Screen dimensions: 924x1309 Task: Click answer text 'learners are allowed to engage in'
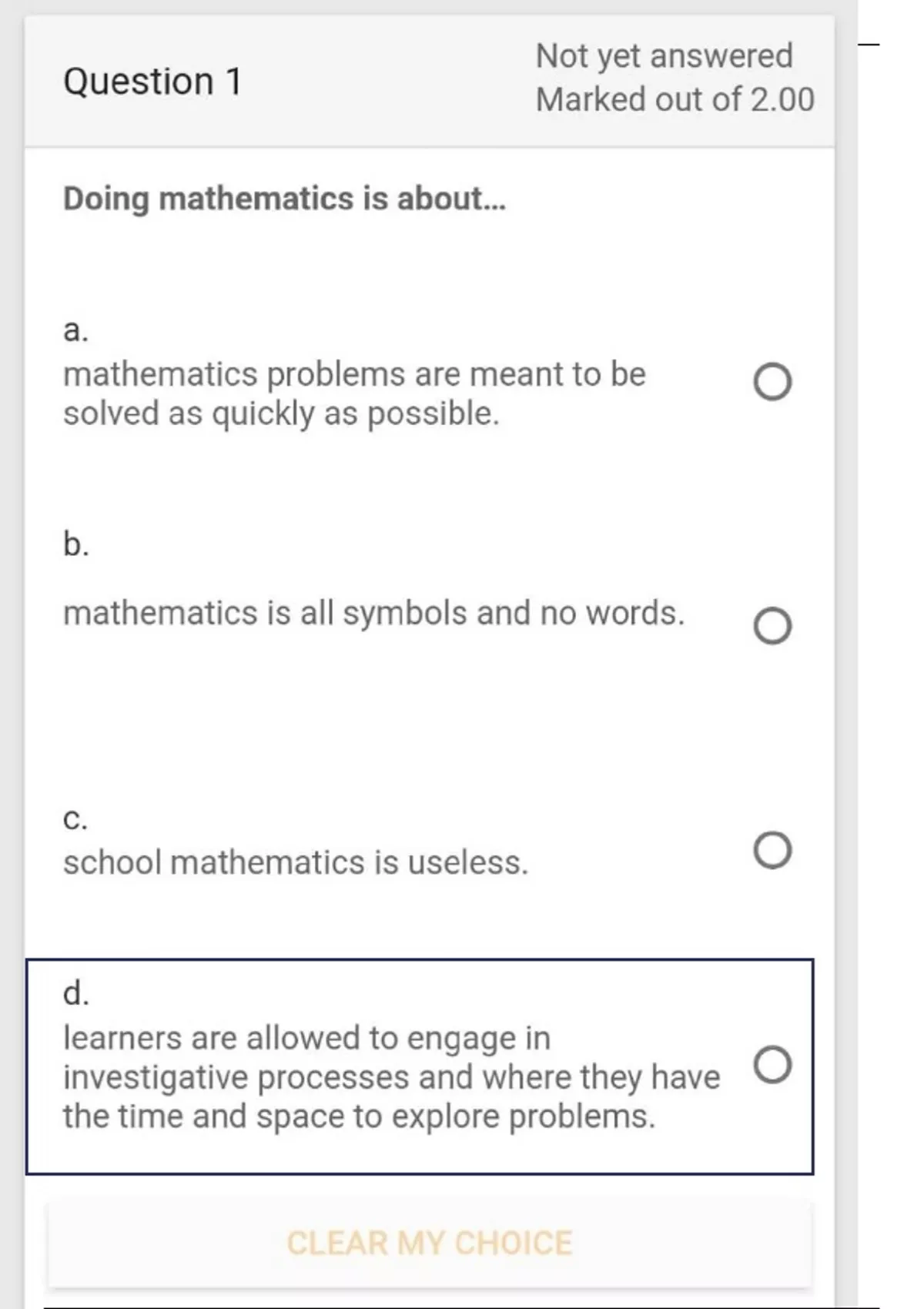(306, 1038)
